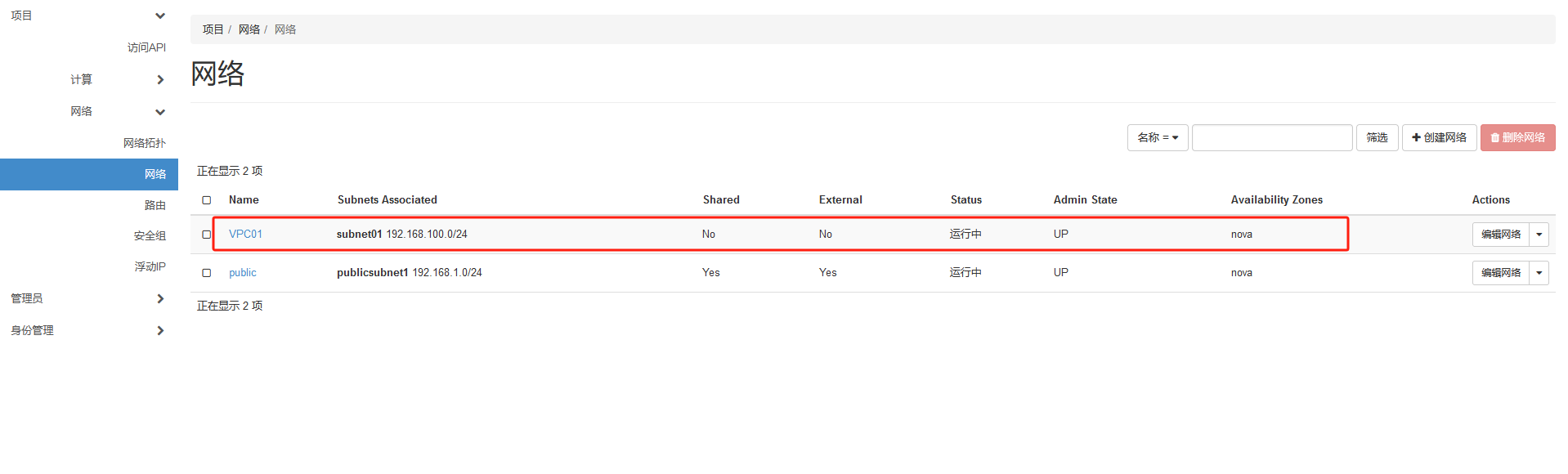Screen dimensions: 1568x474
Task: Check the VPC01 row checkbox
Action: [207, 235]
